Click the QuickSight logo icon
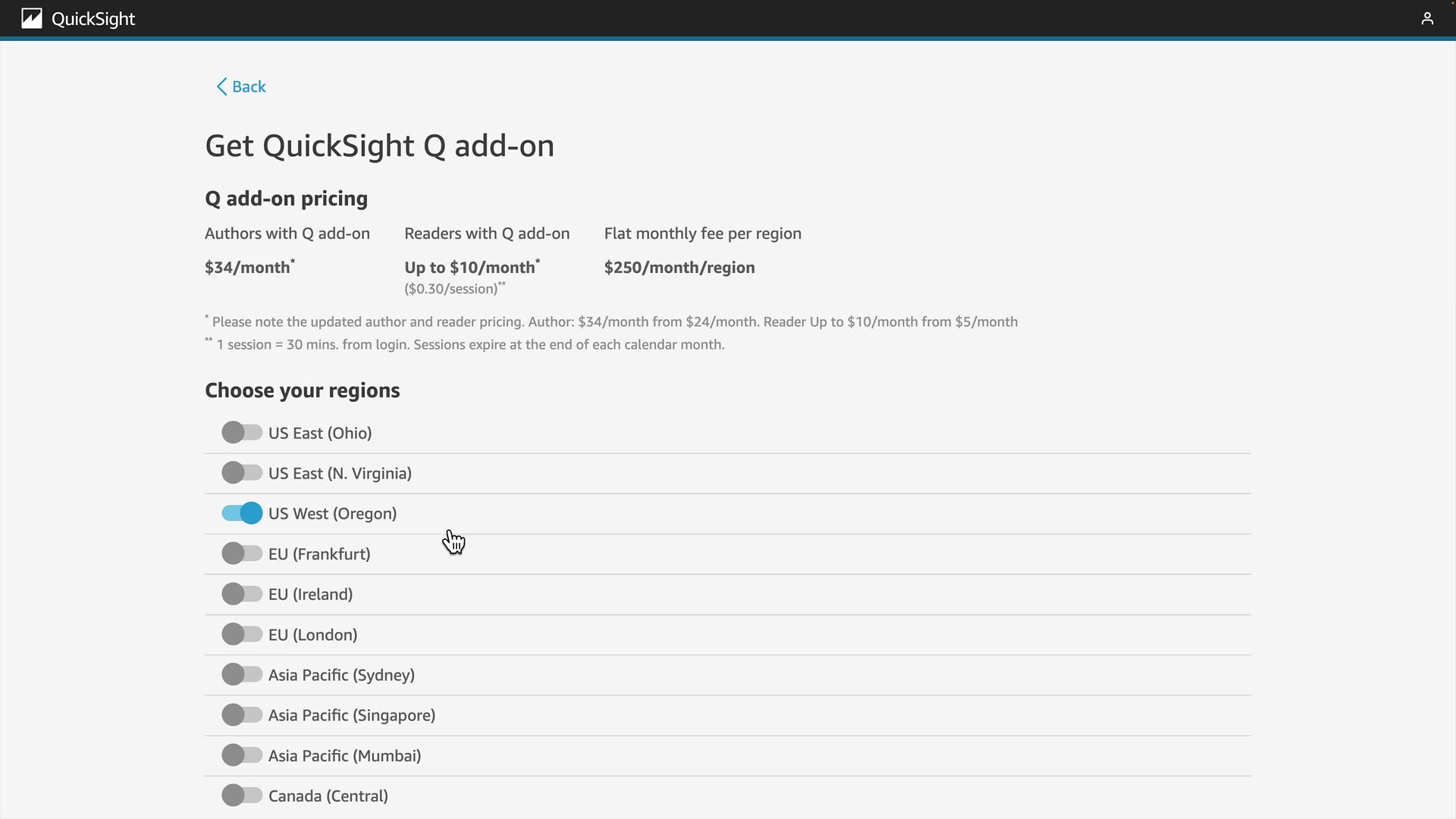 point(32,18)
